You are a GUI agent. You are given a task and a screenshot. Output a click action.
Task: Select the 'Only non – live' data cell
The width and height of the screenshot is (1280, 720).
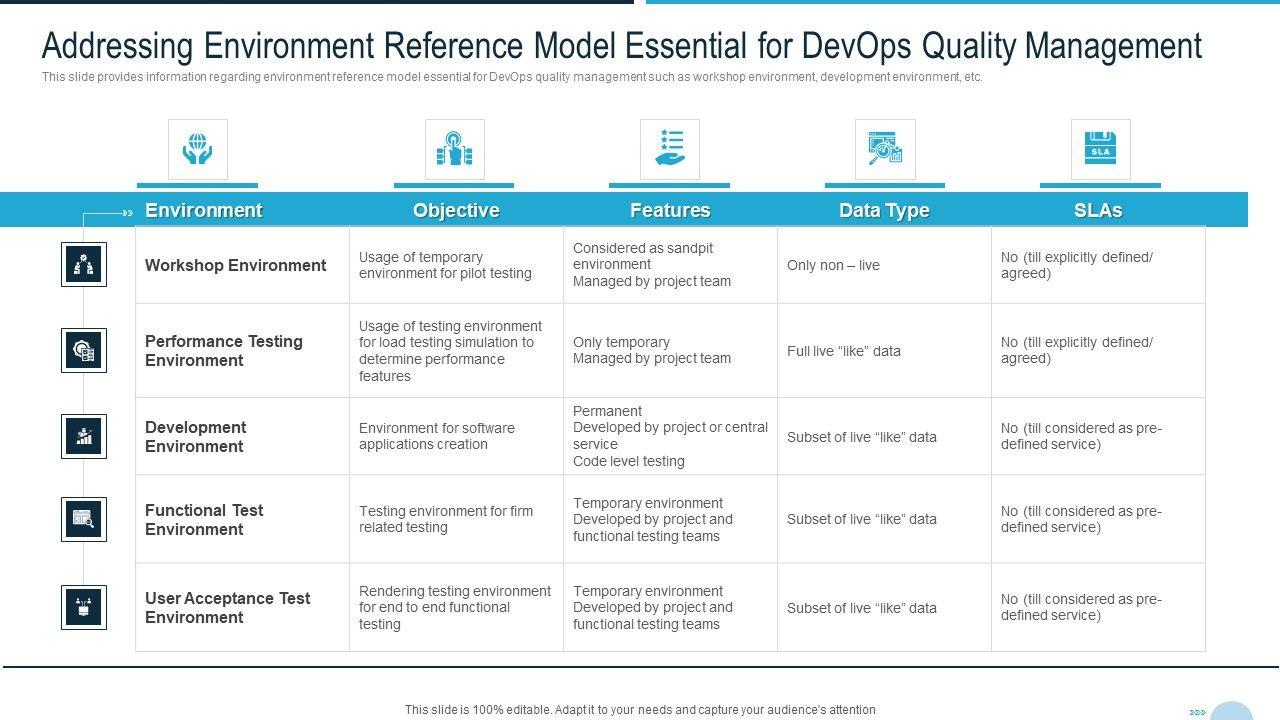(x=833, y=265)
